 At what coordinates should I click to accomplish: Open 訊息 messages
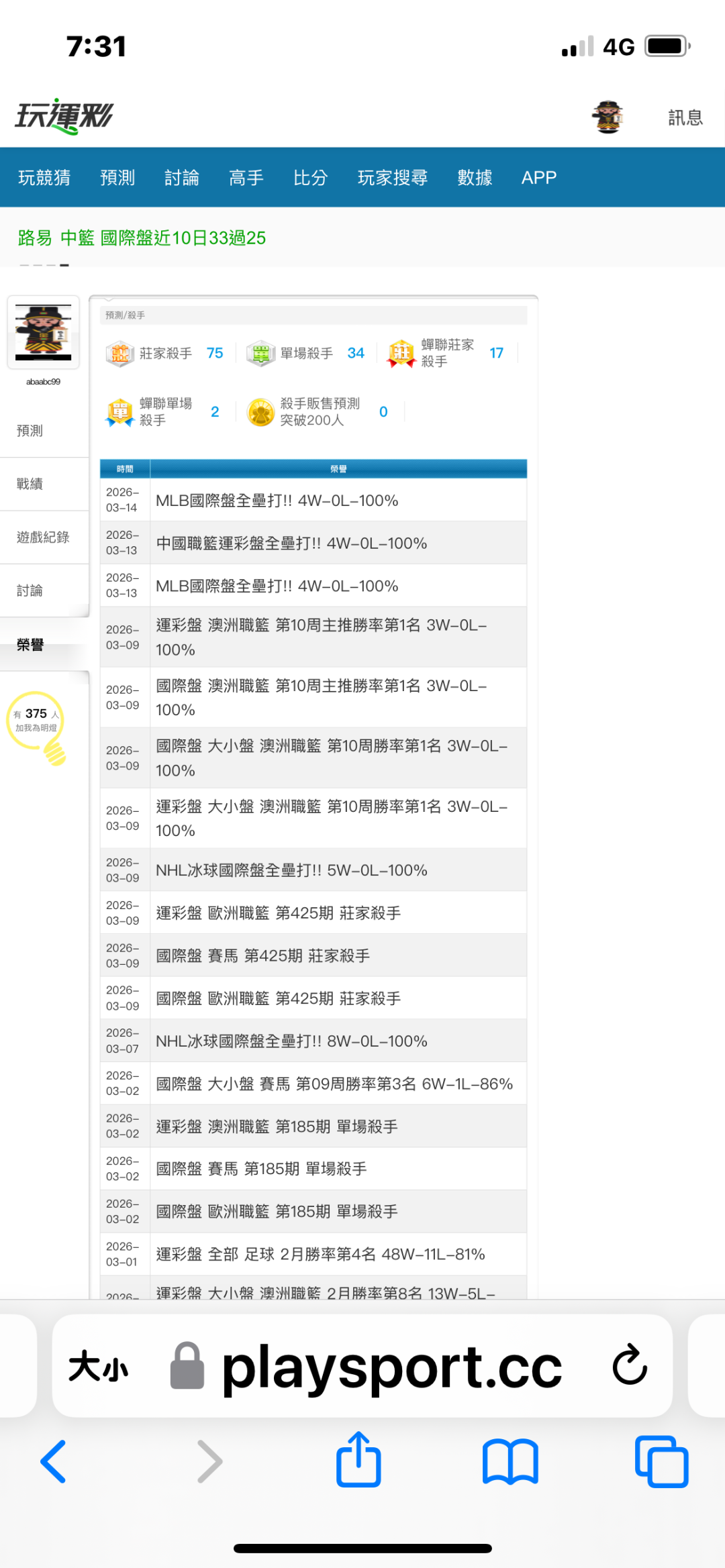685,117
